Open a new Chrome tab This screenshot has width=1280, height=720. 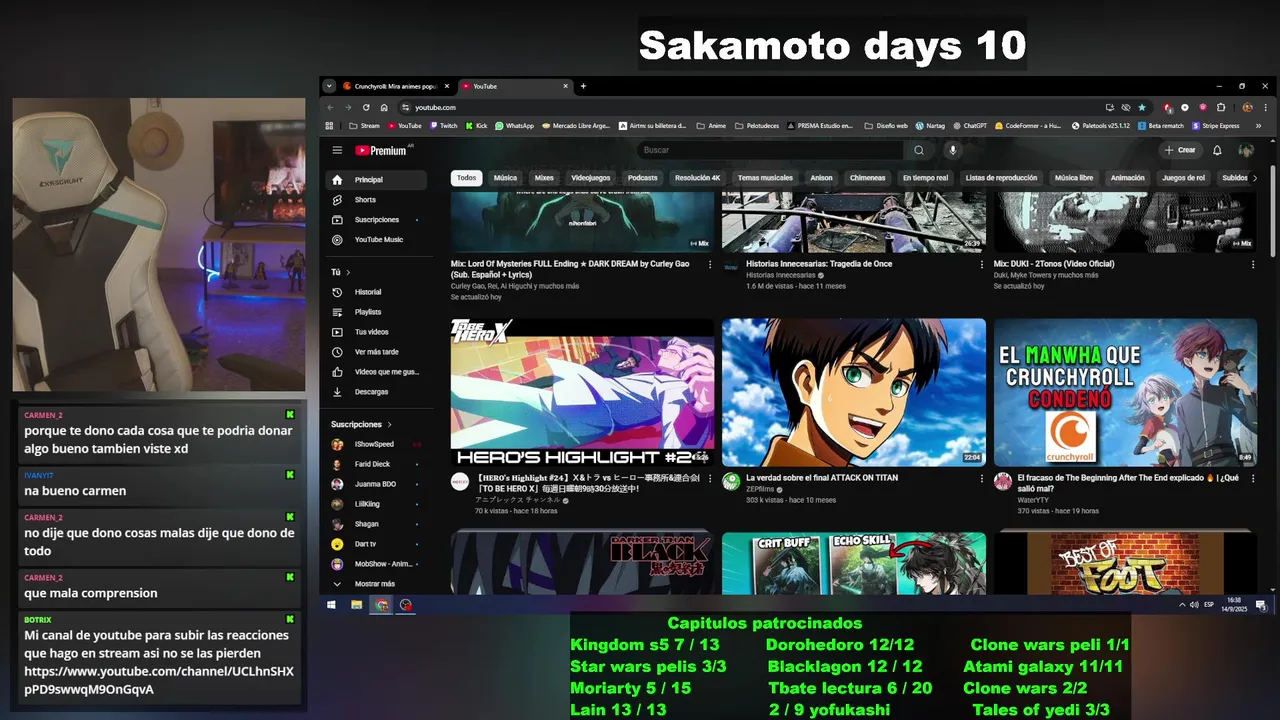(x=583, y=86)
